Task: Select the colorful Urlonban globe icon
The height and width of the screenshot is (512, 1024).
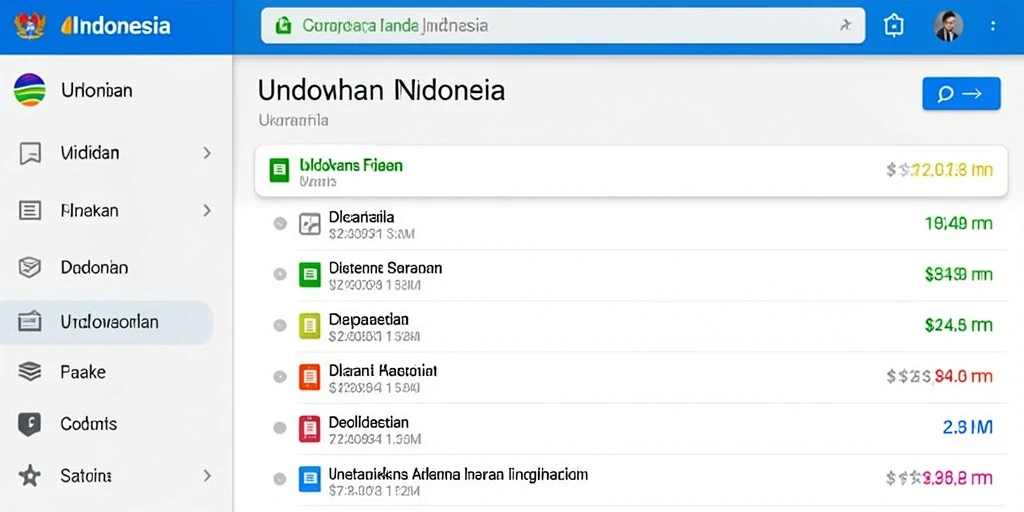Action: (x=30, y=89)
